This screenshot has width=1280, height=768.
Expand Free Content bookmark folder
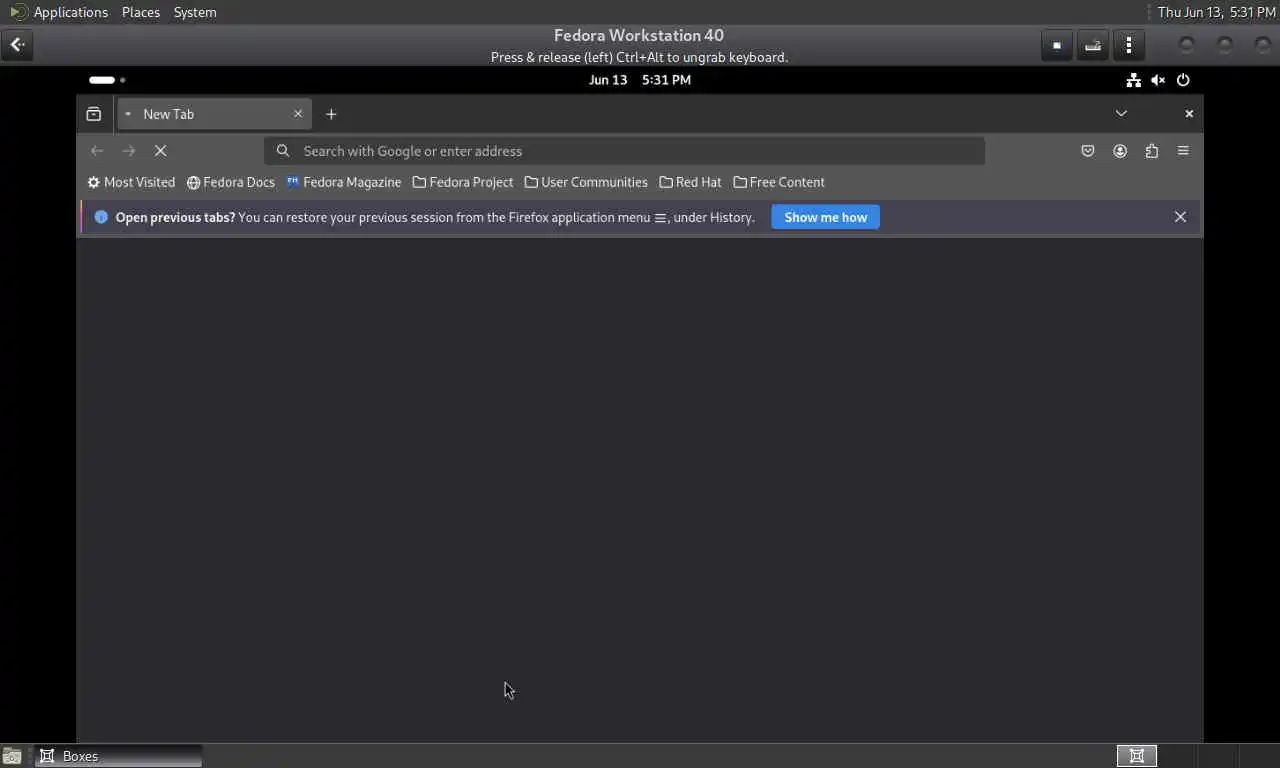coord(779,182)
